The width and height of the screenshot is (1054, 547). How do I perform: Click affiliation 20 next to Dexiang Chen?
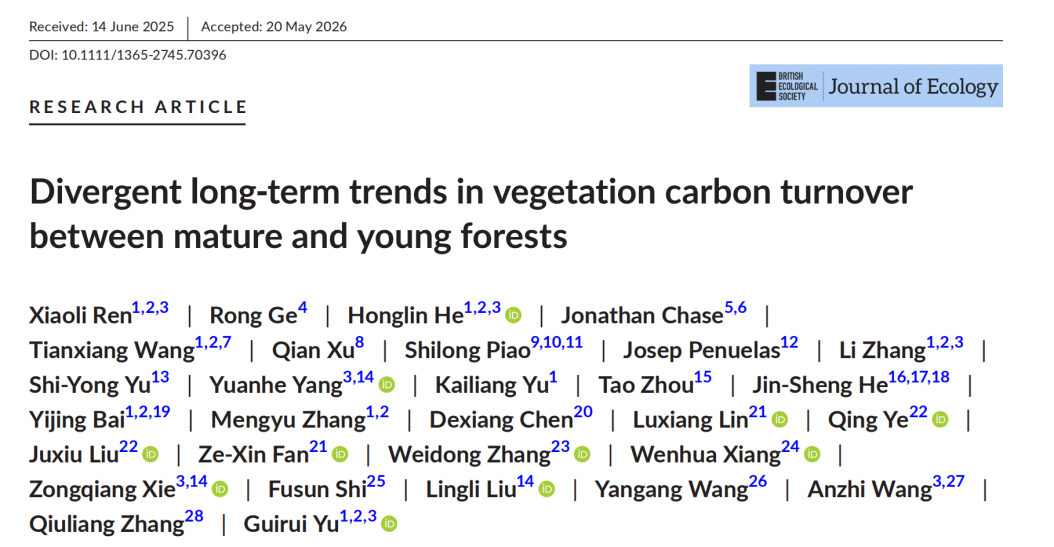pyautogui.click(x=583, y=412)
